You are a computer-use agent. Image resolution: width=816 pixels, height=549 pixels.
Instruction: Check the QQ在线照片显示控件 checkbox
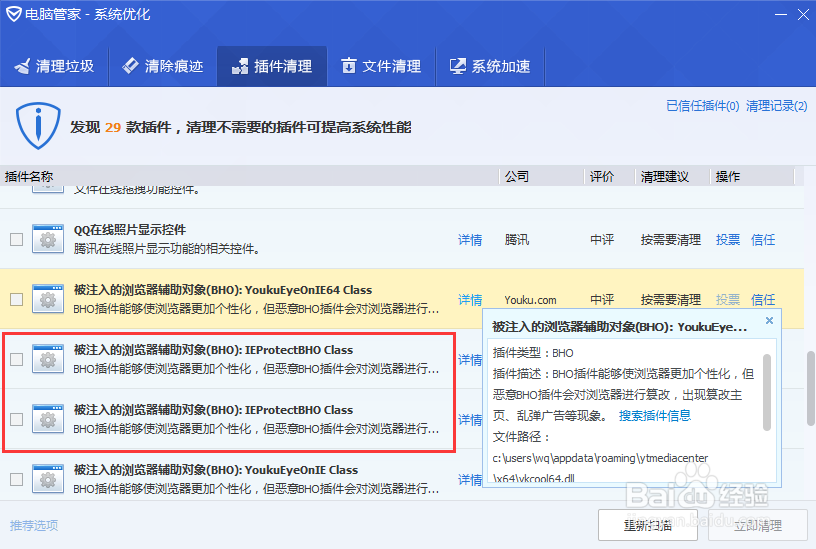17,239
